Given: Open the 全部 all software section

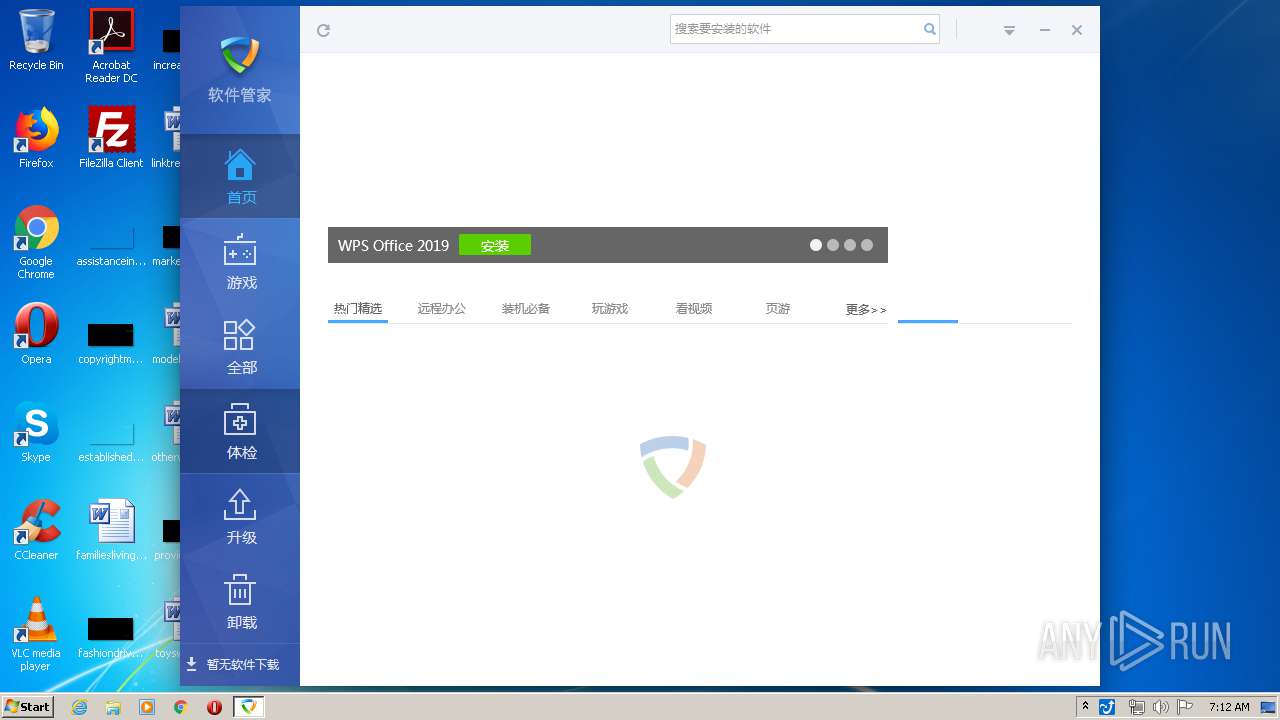Looking at the screenshot, I should (240, 347).
